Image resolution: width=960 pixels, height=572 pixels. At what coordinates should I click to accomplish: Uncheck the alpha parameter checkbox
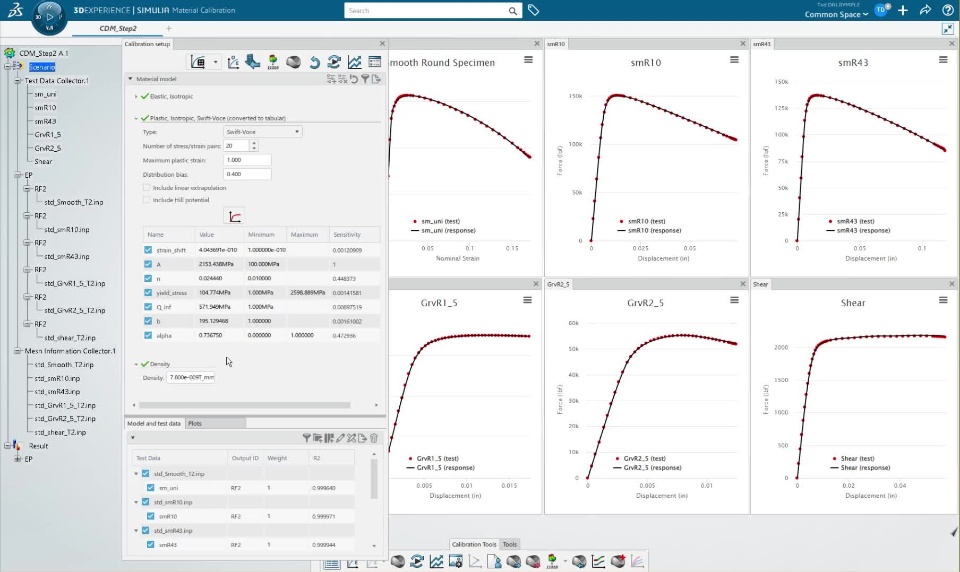pyautogui.click(x=148, y=335)
